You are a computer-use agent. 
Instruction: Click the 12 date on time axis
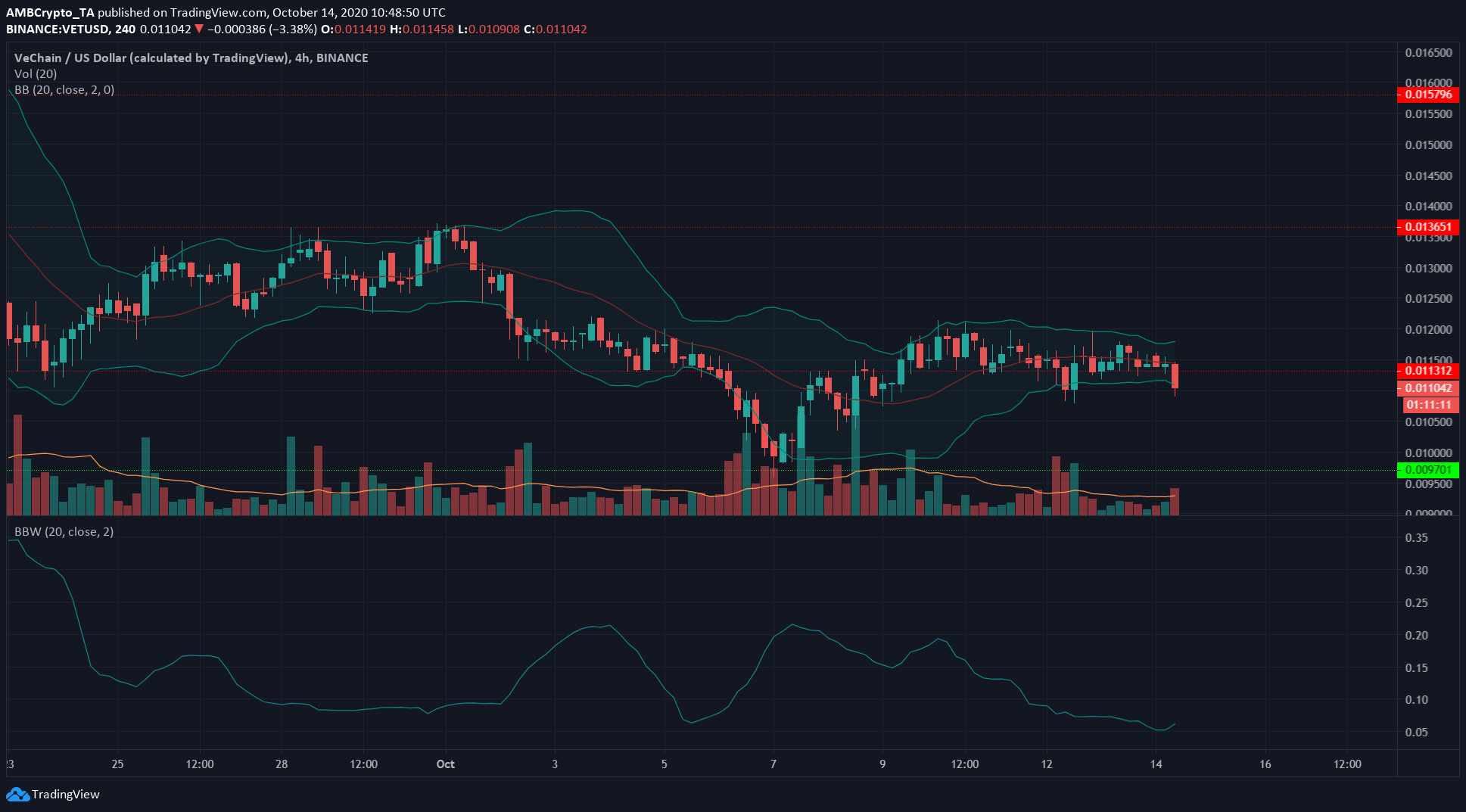1047,764
